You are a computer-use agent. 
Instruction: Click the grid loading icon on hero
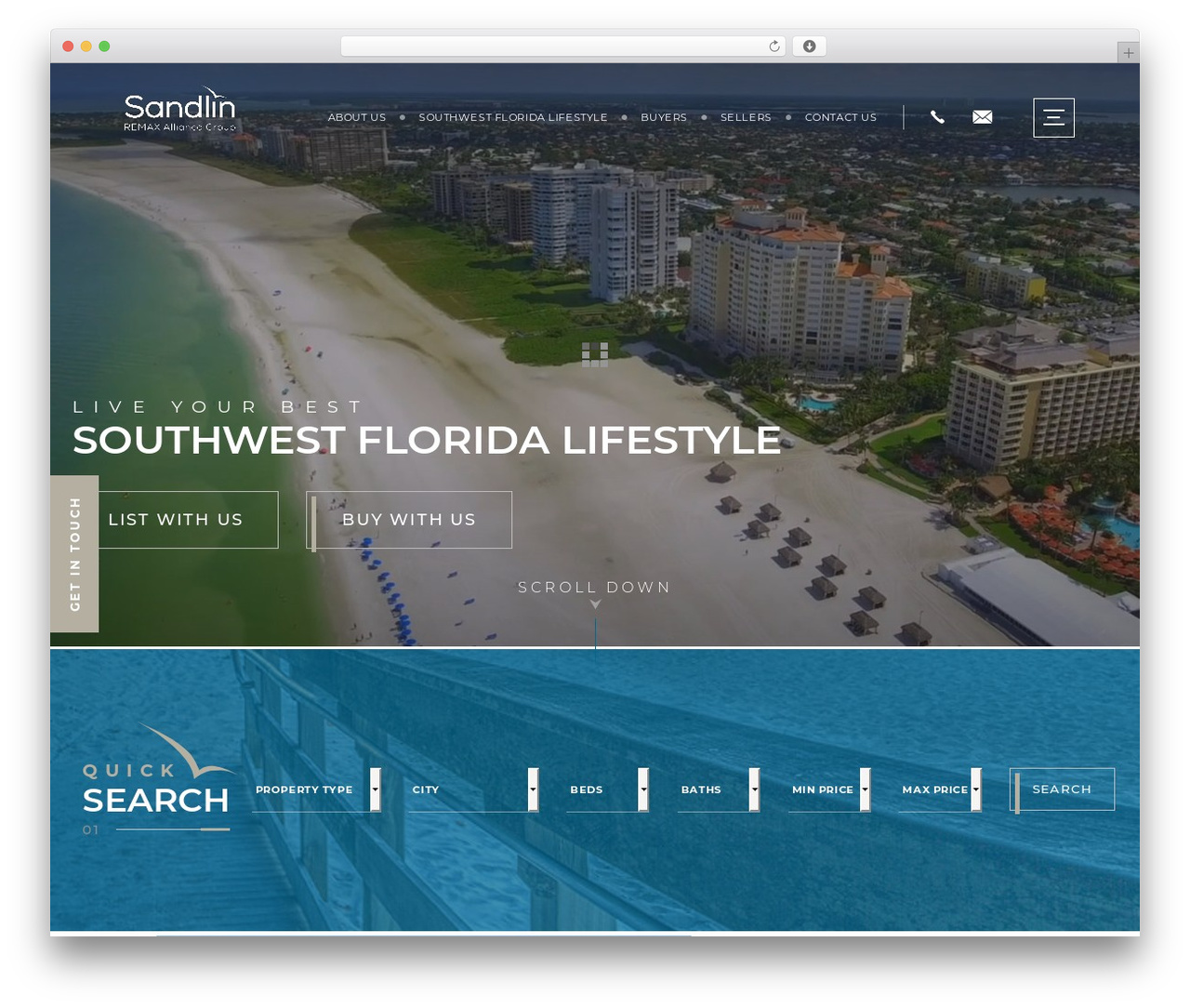tap(595, 354)
